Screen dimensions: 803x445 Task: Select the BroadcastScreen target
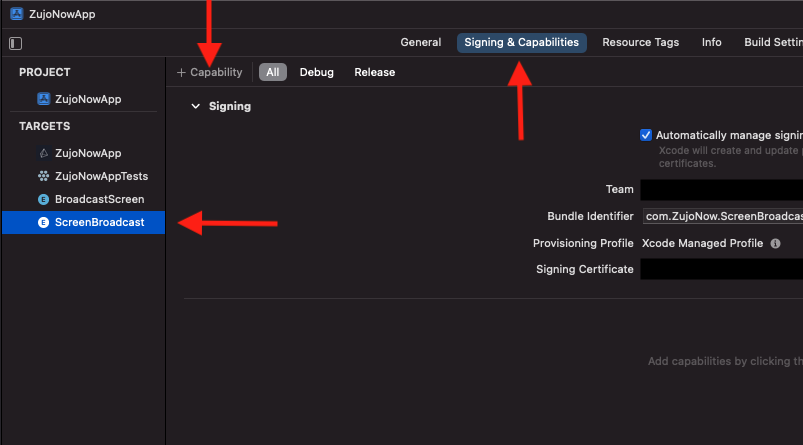click(x=83, y=199)
